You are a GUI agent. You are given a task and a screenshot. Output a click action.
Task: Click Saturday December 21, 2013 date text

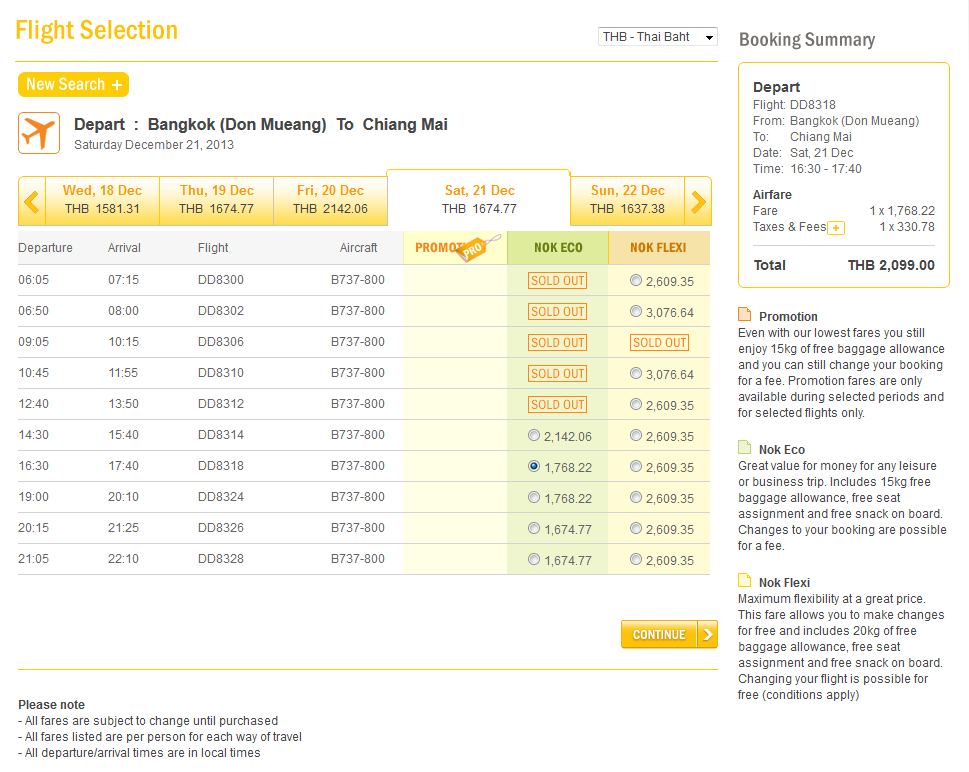154,145
